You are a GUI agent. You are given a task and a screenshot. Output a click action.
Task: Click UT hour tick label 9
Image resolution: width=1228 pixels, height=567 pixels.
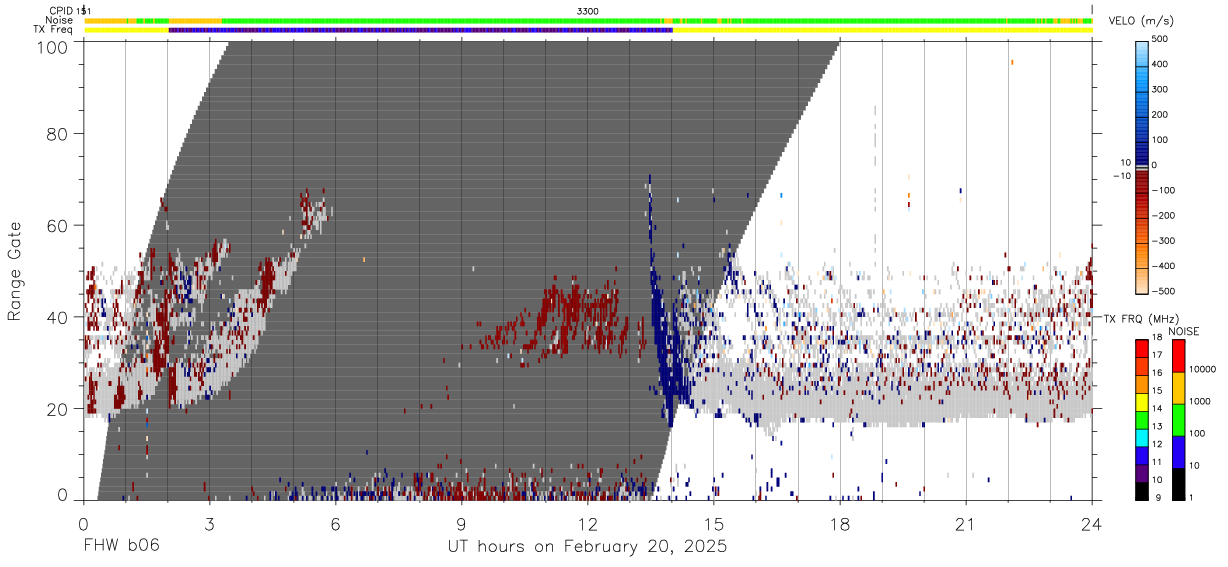click(461, 524)
